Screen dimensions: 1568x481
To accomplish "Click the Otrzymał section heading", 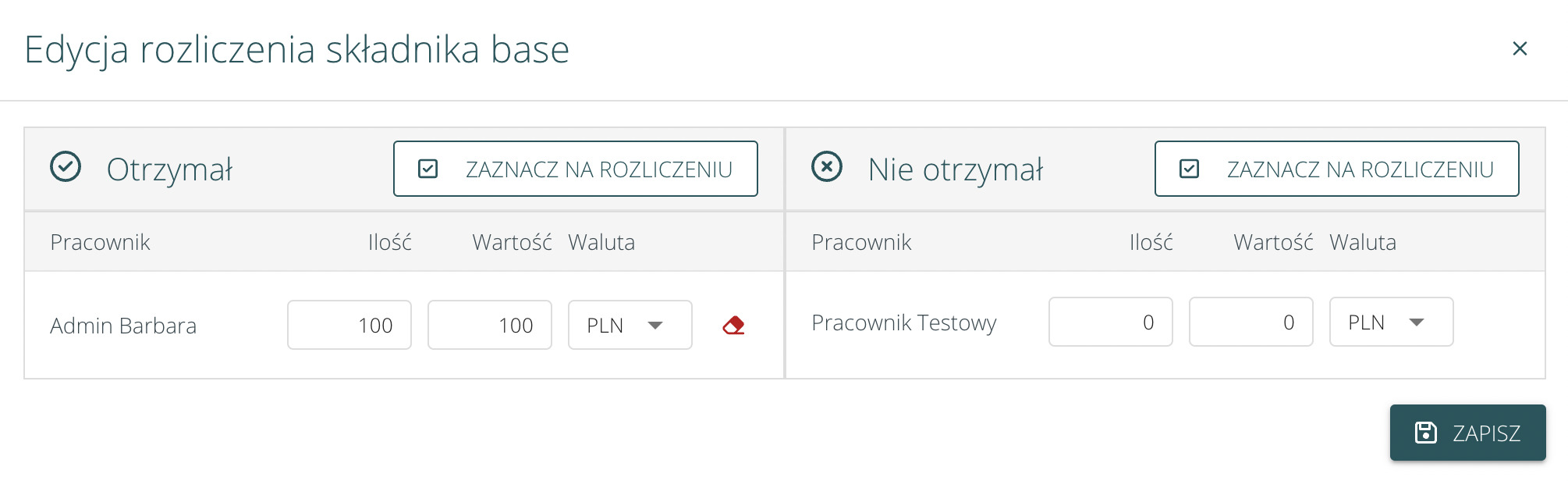I will point(169,169).
